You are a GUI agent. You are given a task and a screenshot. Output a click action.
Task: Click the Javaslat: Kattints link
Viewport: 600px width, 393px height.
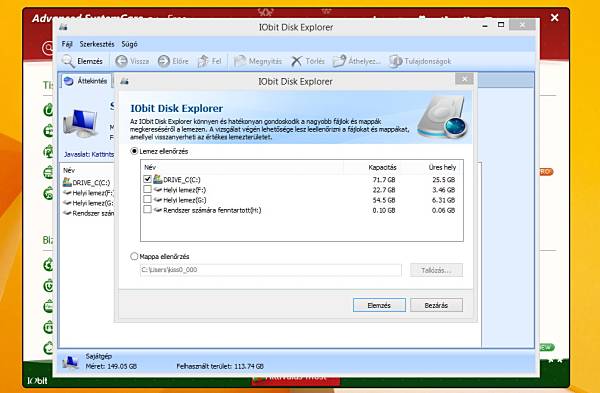(89, 155)
